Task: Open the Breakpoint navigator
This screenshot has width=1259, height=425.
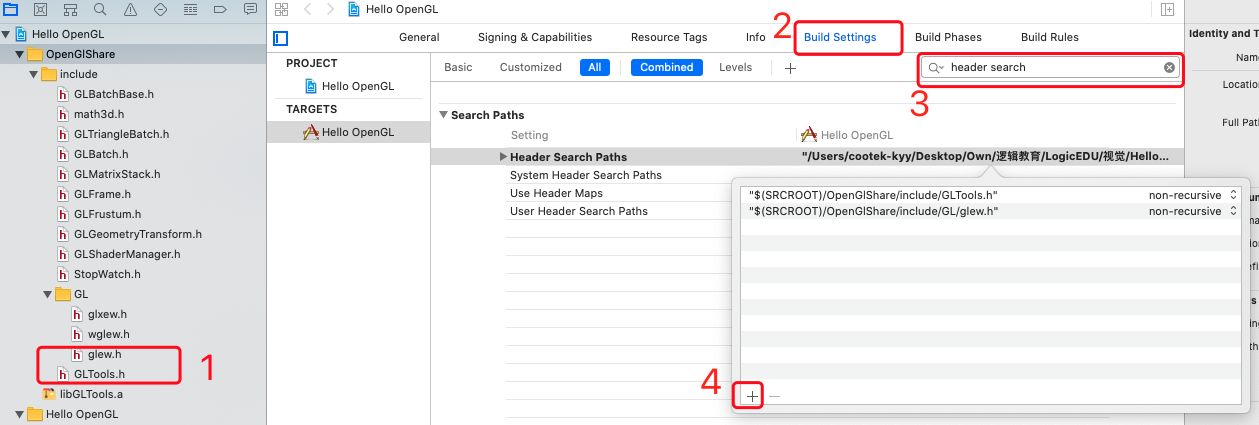Action: tap(221, 9)
